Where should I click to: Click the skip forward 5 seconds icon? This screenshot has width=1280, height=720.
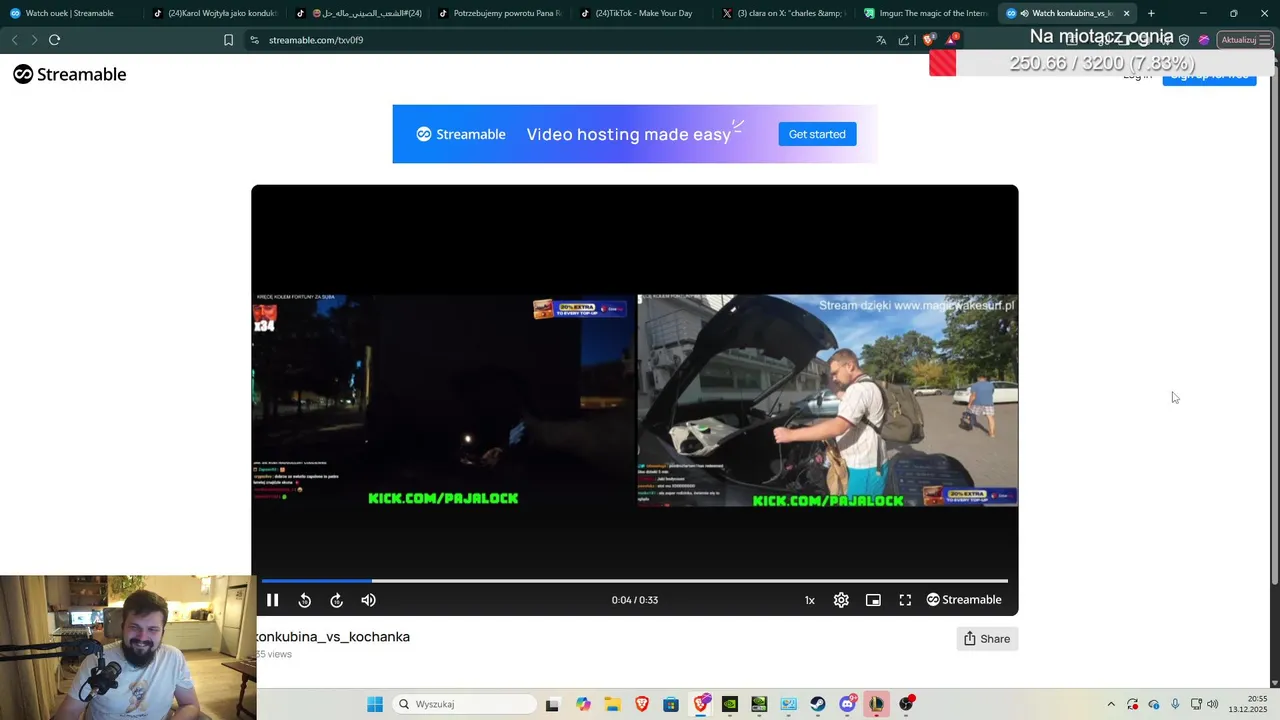(336, 600)
